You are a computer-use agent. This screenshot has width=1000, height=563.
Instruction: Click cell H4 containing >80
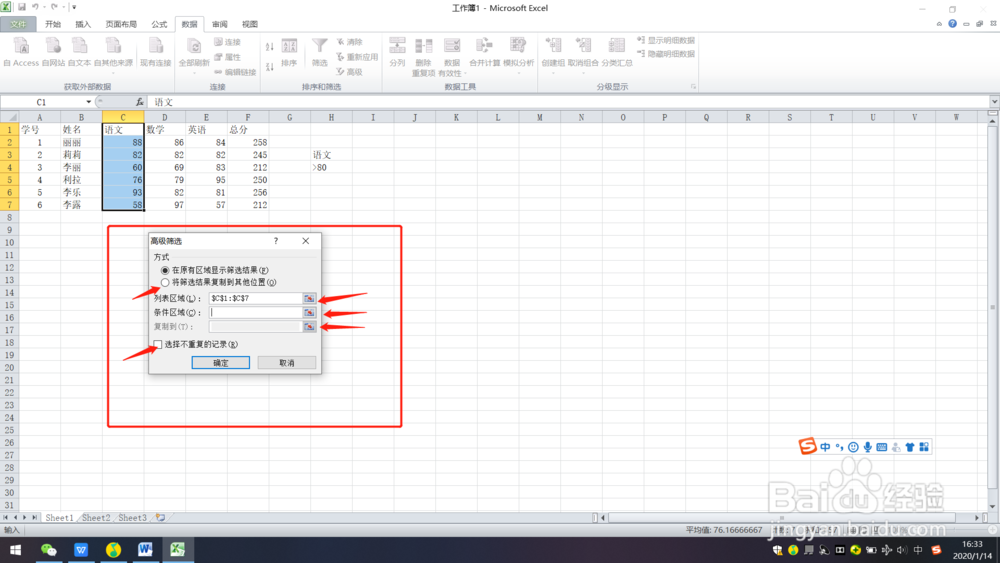pos(331,168)
